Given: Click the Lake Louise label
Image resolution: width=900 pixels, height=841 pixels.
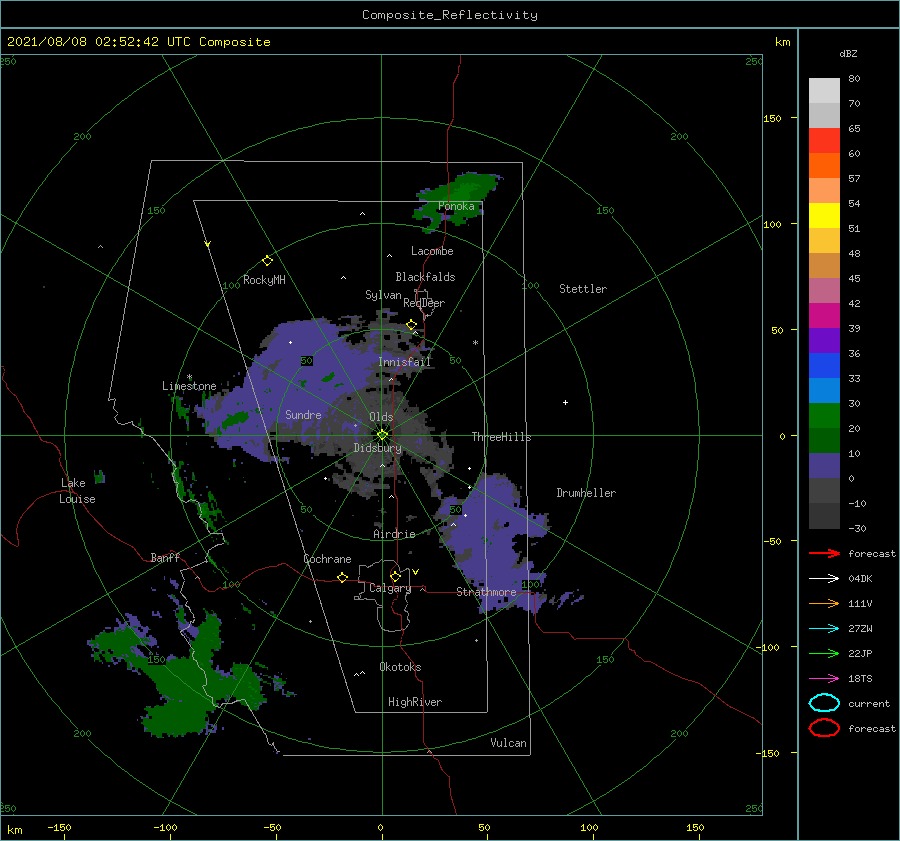Looking at the screenshot, I should click(77, 491).
